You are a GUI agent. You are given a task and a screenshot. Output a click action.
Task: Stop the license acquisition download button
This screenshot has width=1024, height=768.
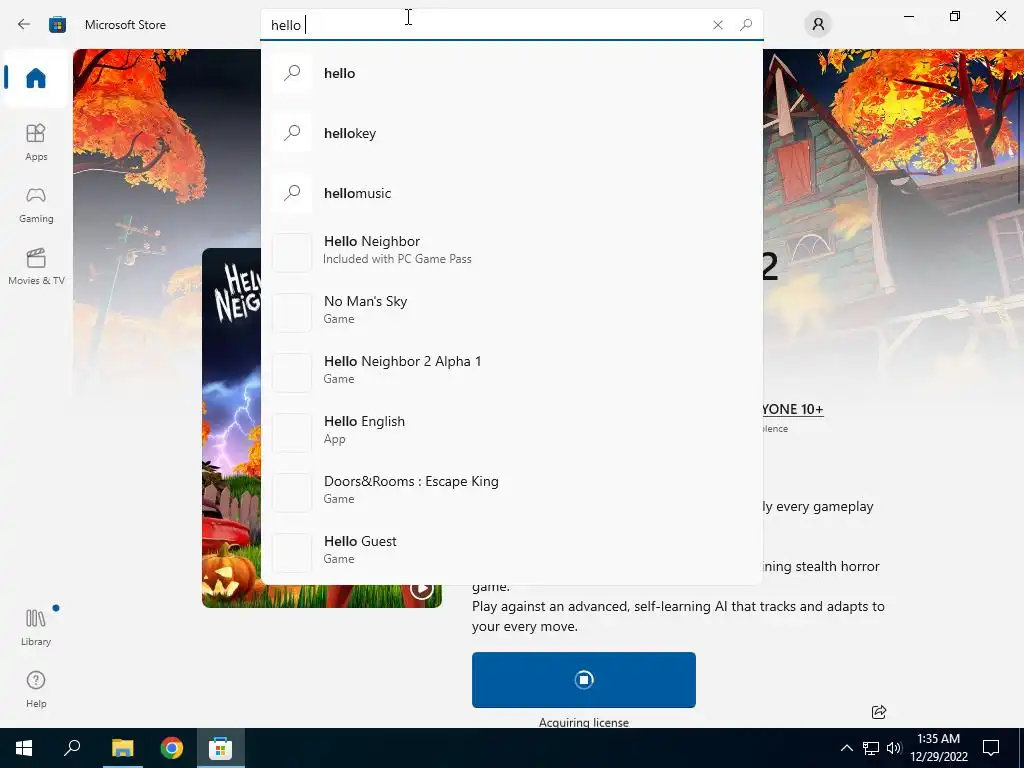pyautogui.click(x=584, y=680)
